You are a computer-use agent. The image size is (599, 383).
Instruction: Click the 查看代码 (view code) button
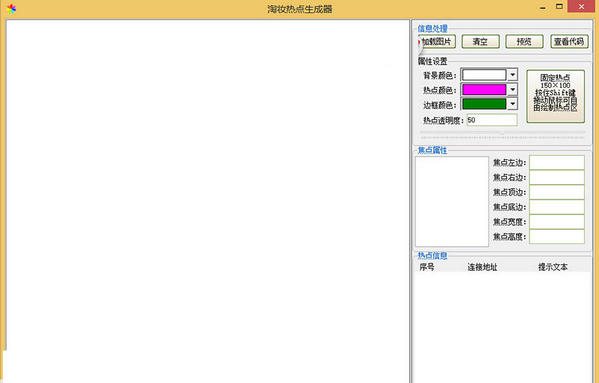(569, 41)
